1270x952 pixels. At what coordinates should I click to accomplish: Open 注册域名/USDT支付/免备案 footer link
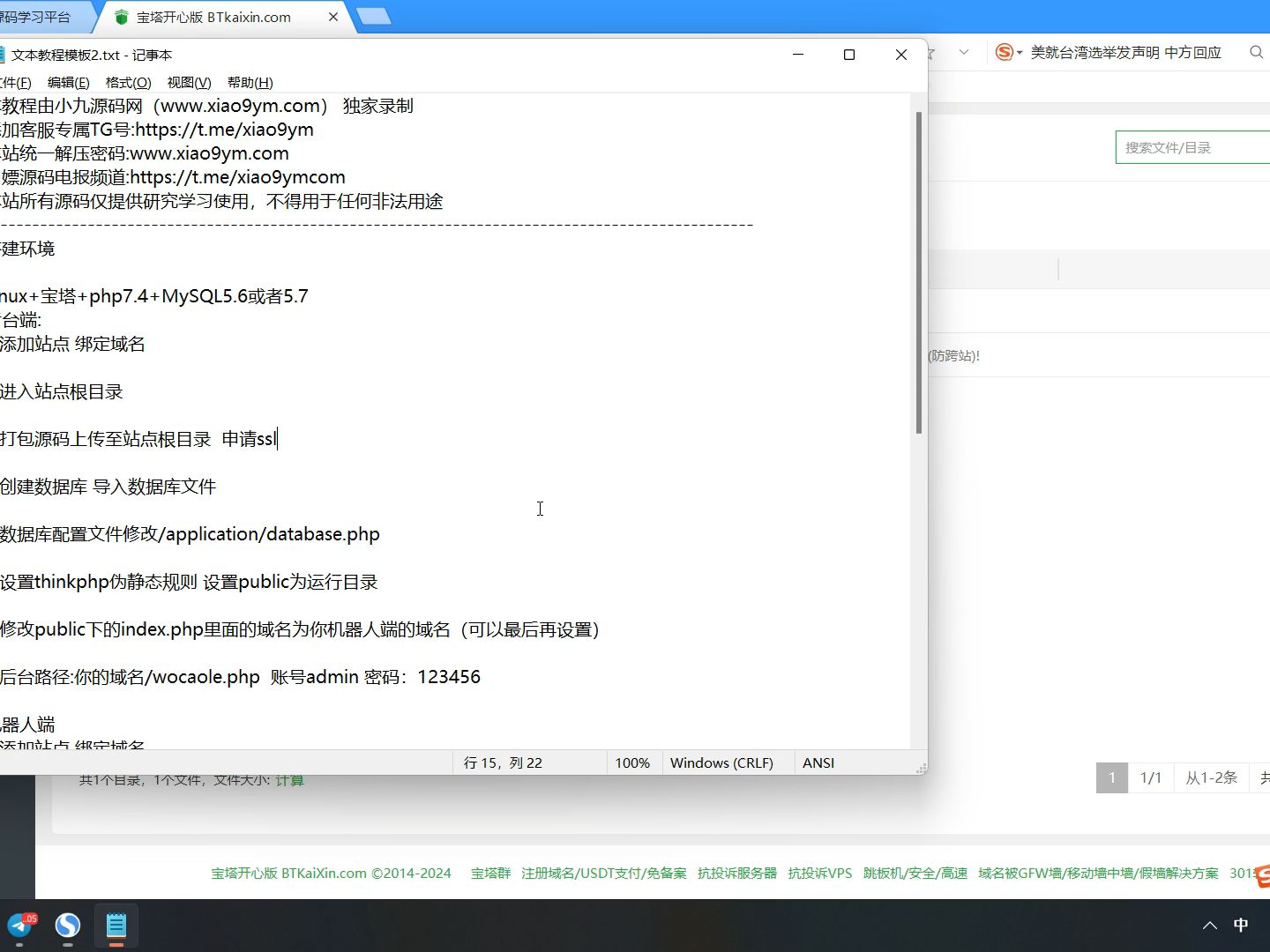click(604, 874)
